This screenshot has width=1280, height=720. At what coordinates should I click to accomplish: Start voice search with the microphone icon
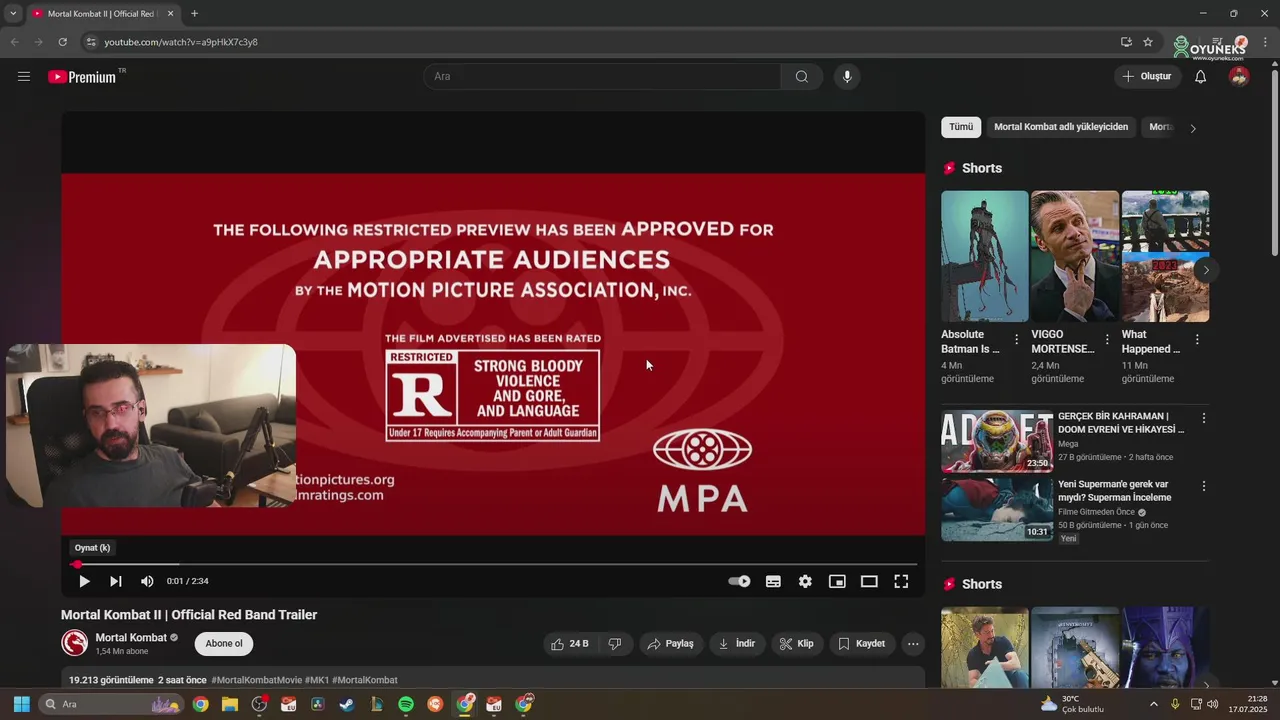coord(847,76)
